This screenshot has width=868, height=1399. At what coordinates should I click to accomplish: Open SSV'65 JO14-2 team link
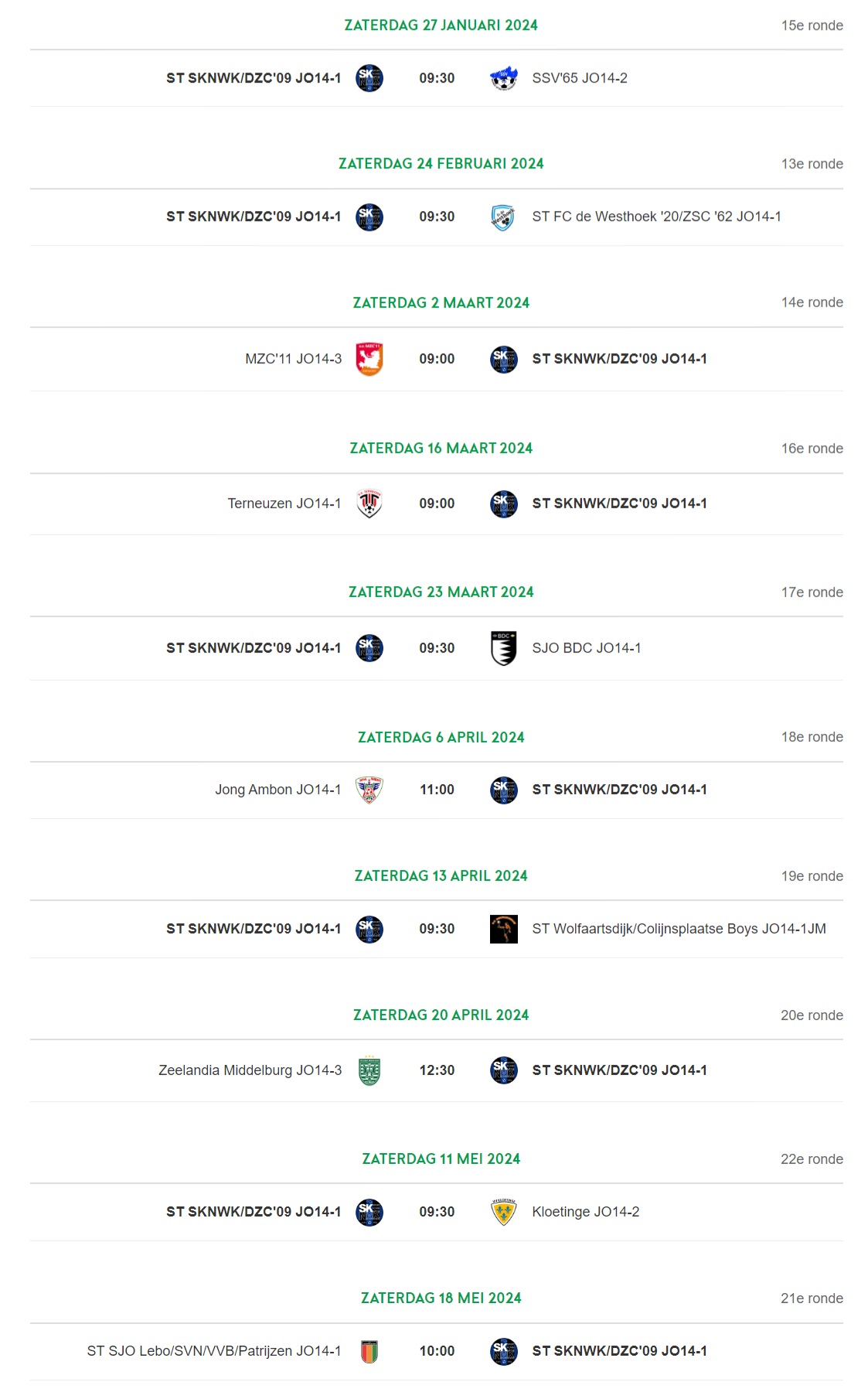pyautogui.click(x=580, y=78)
